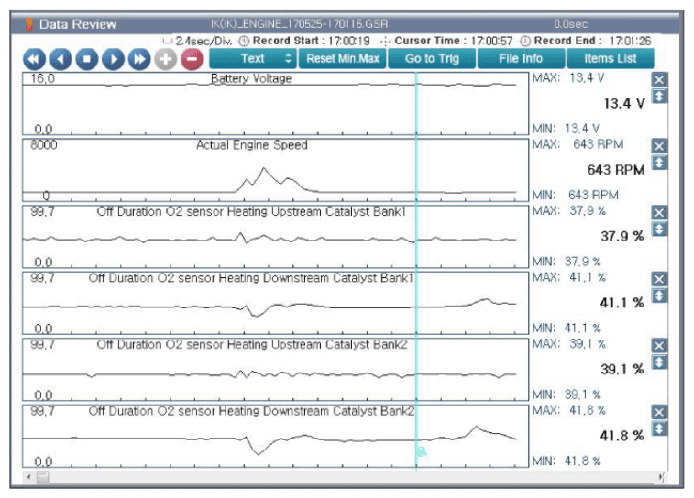Zoom out with the red minus icon

[x=190, y=59]
